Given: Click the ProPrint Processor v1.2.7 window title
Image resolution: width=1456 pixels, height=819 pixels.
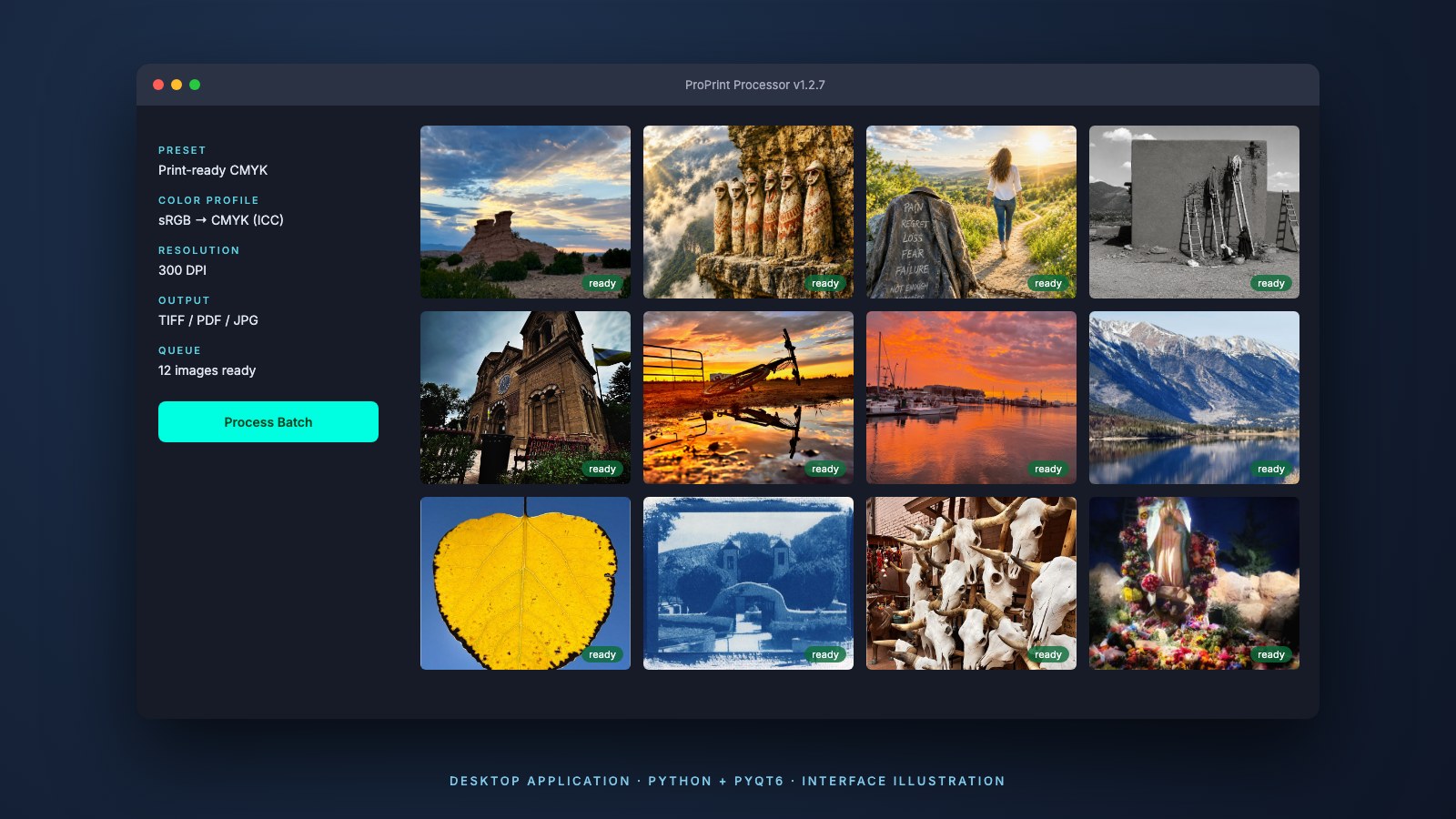Looking at the screenshot, I should tap(755, 85).
